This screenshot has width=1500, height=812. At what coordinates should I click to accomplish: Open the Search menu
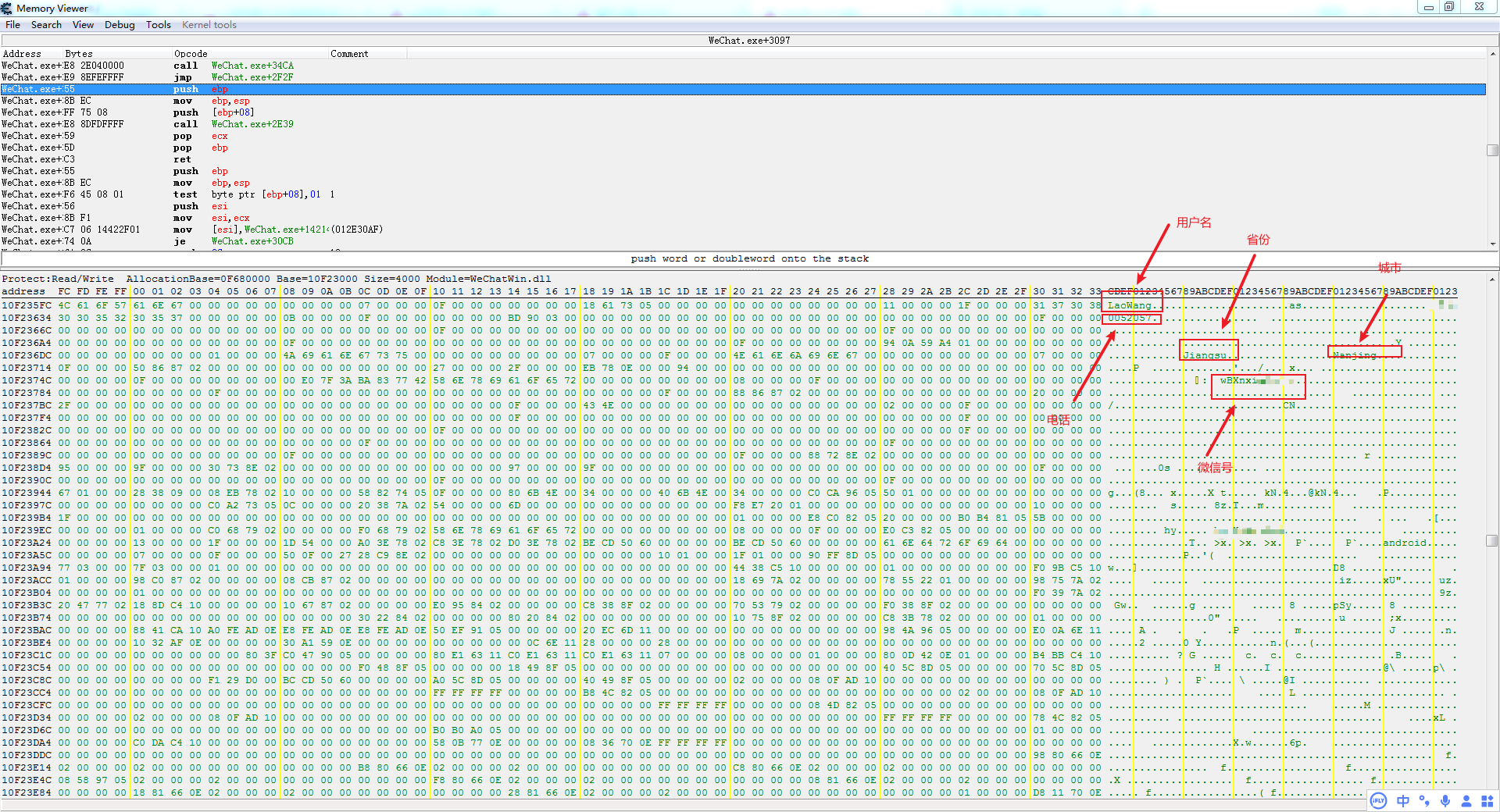(46, 25)
